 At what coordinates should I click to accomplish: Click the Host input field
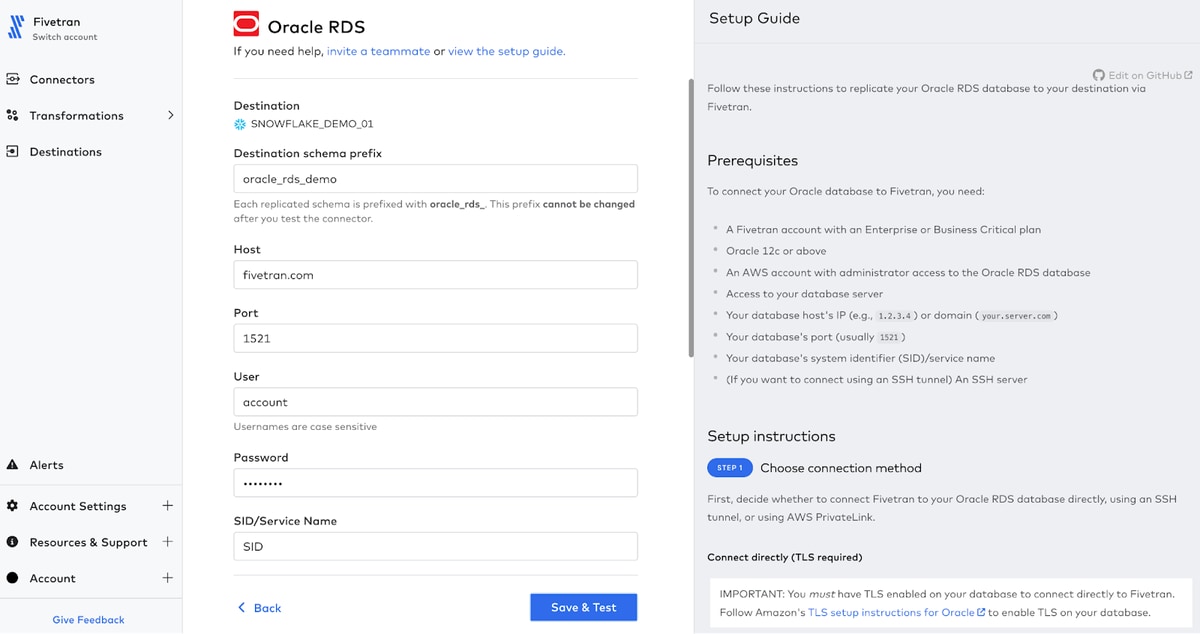(436, 275)
